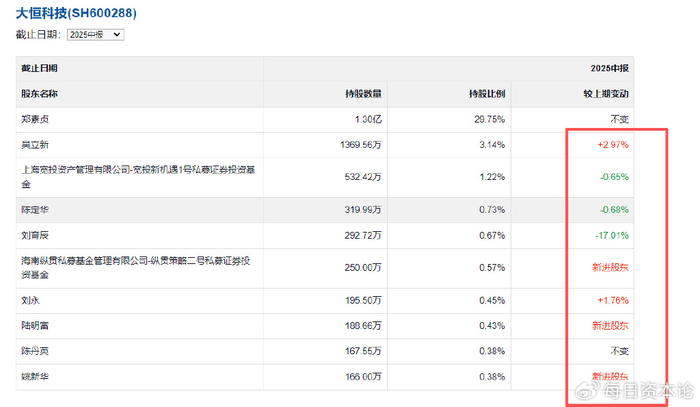The width and height of the screenshot is (700, 407).
Task: Click shareholder name 刘育辰
Action: coord(35,236)
